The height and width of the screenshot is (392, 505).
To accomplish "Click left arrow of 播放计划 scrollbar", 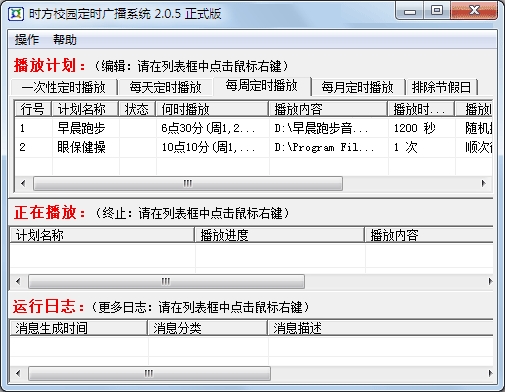I will 23,183.
